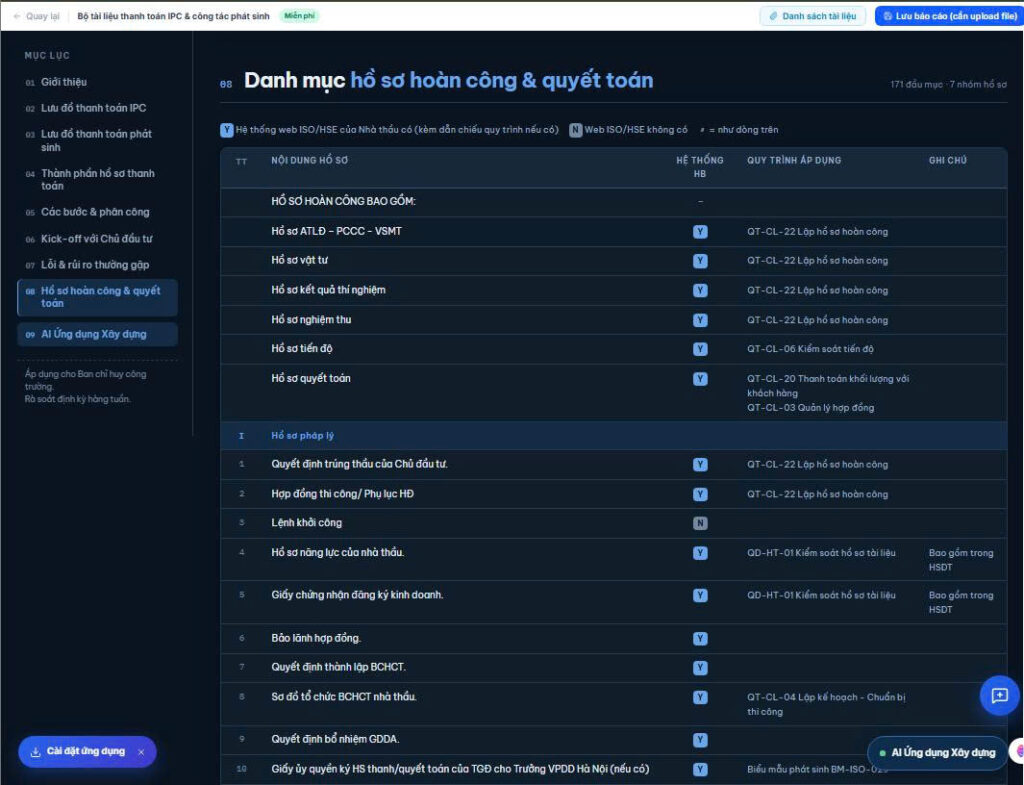Click Y badge for Hồ sơ kết quả thí nghiệm
Screen dimensions: 1024x785
[x=700, y=291]
